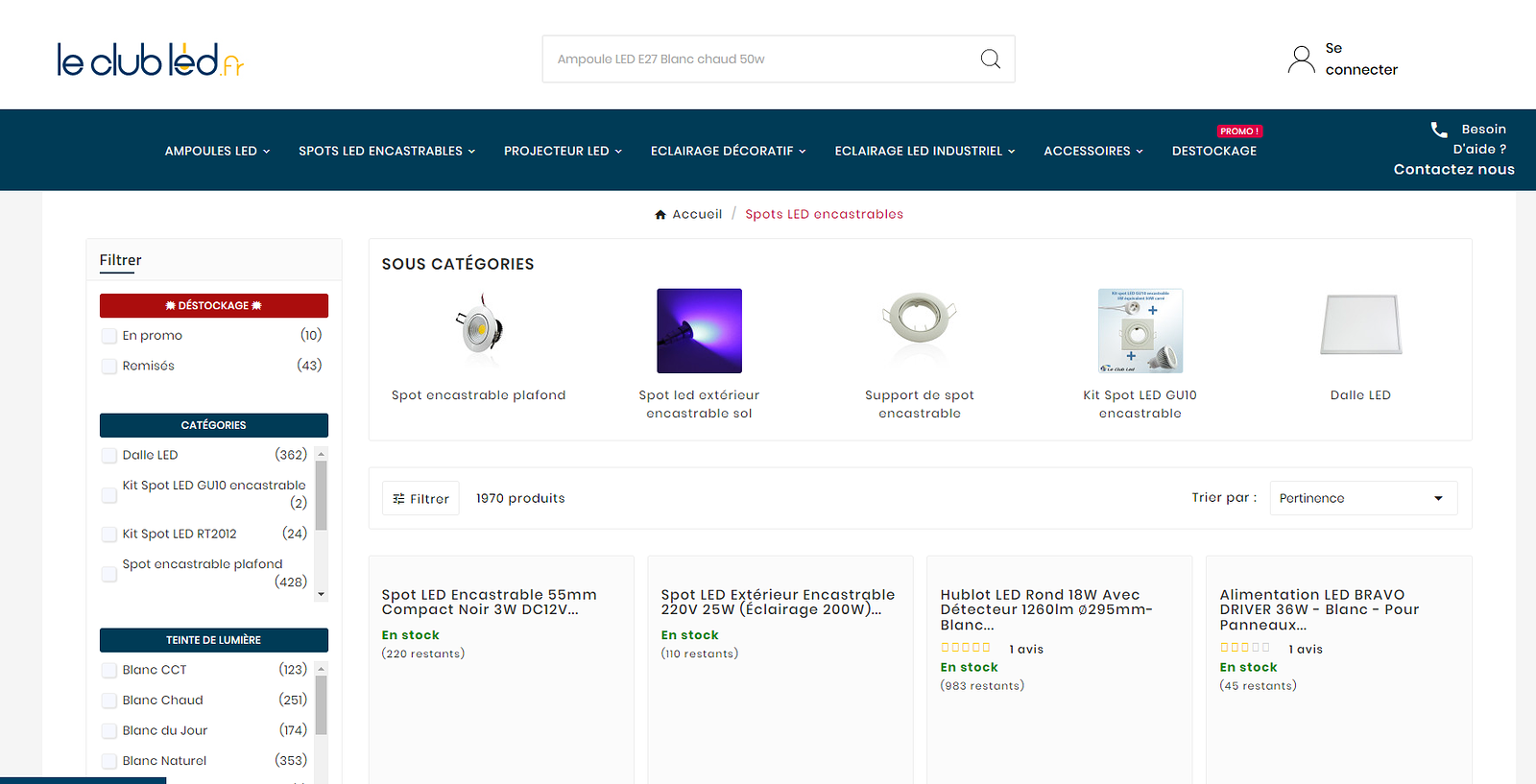Open the Trier par Pertinence dropdown
The image size is (1536, 784).
coord(1363,498)
